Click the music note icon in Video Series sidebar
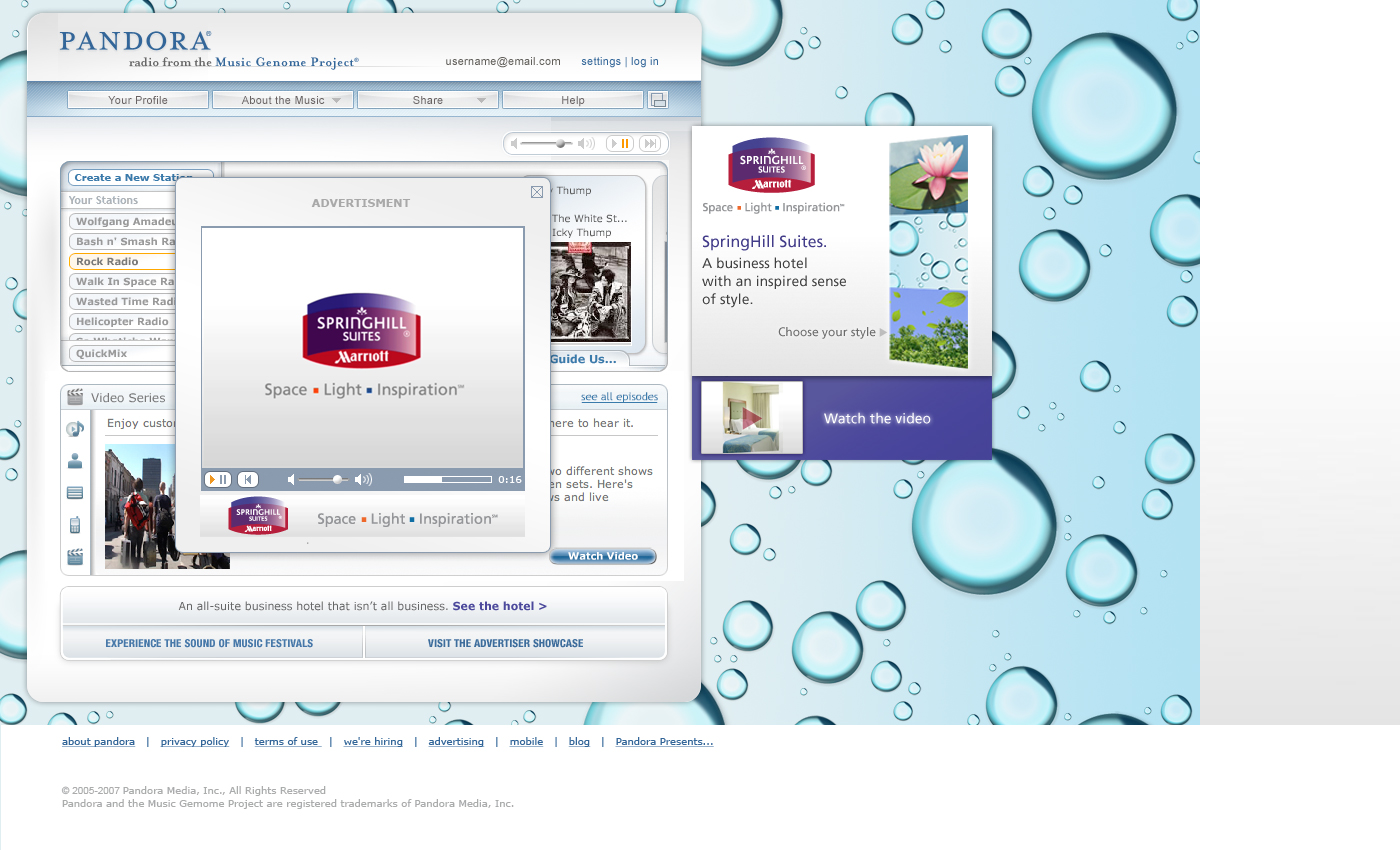The height and width of the screenshot is (850, 1400). coord(75,430)
